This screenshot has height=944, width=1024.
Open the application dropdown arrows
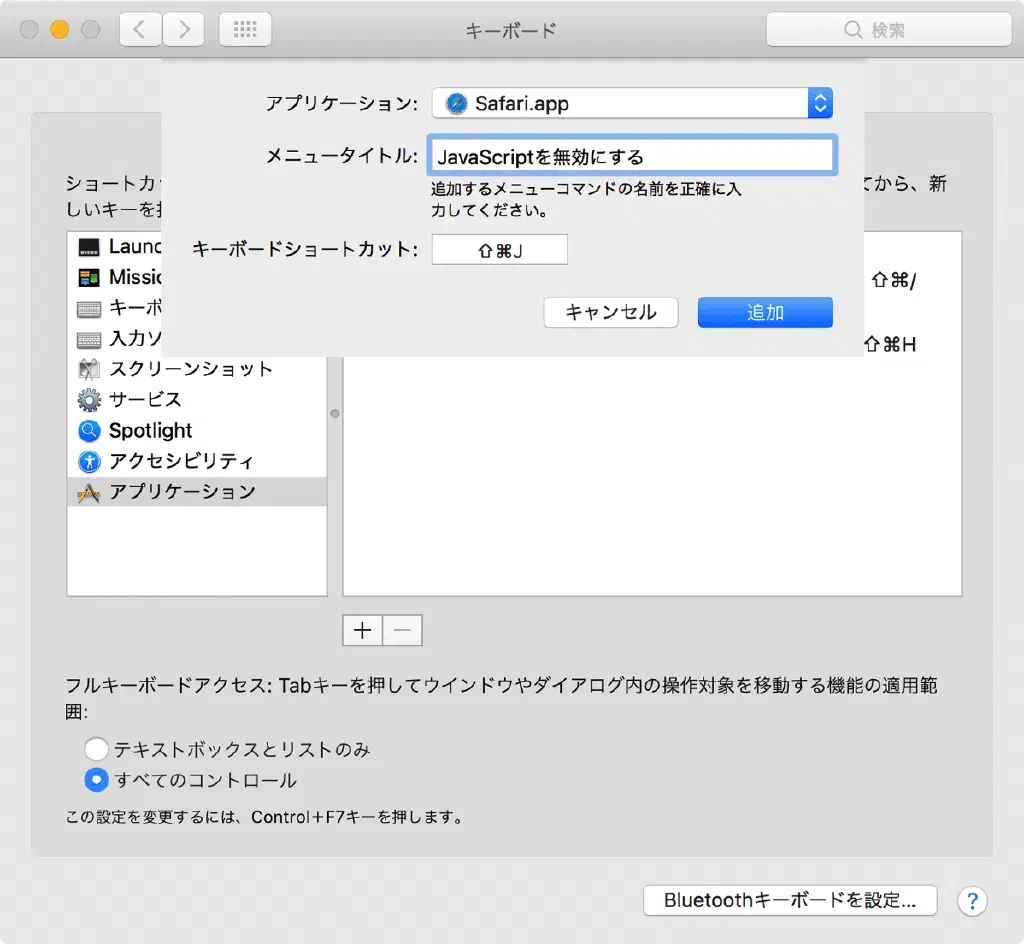[x=820, y=103]
